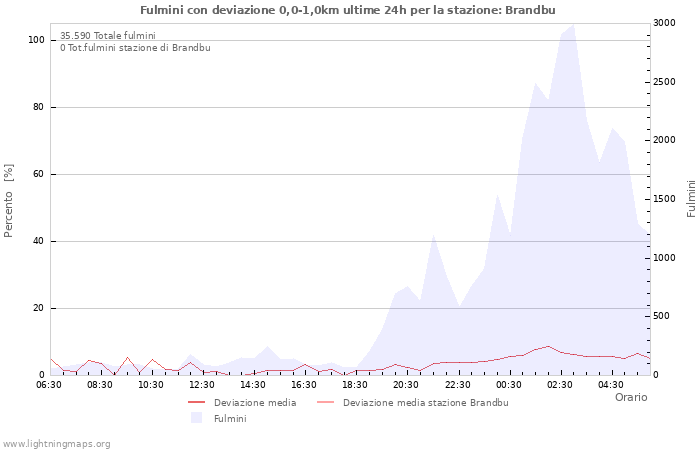
Task: Click the '0 Tot.fulmini stazione di Brandbu' text
Action: point(135,48)
